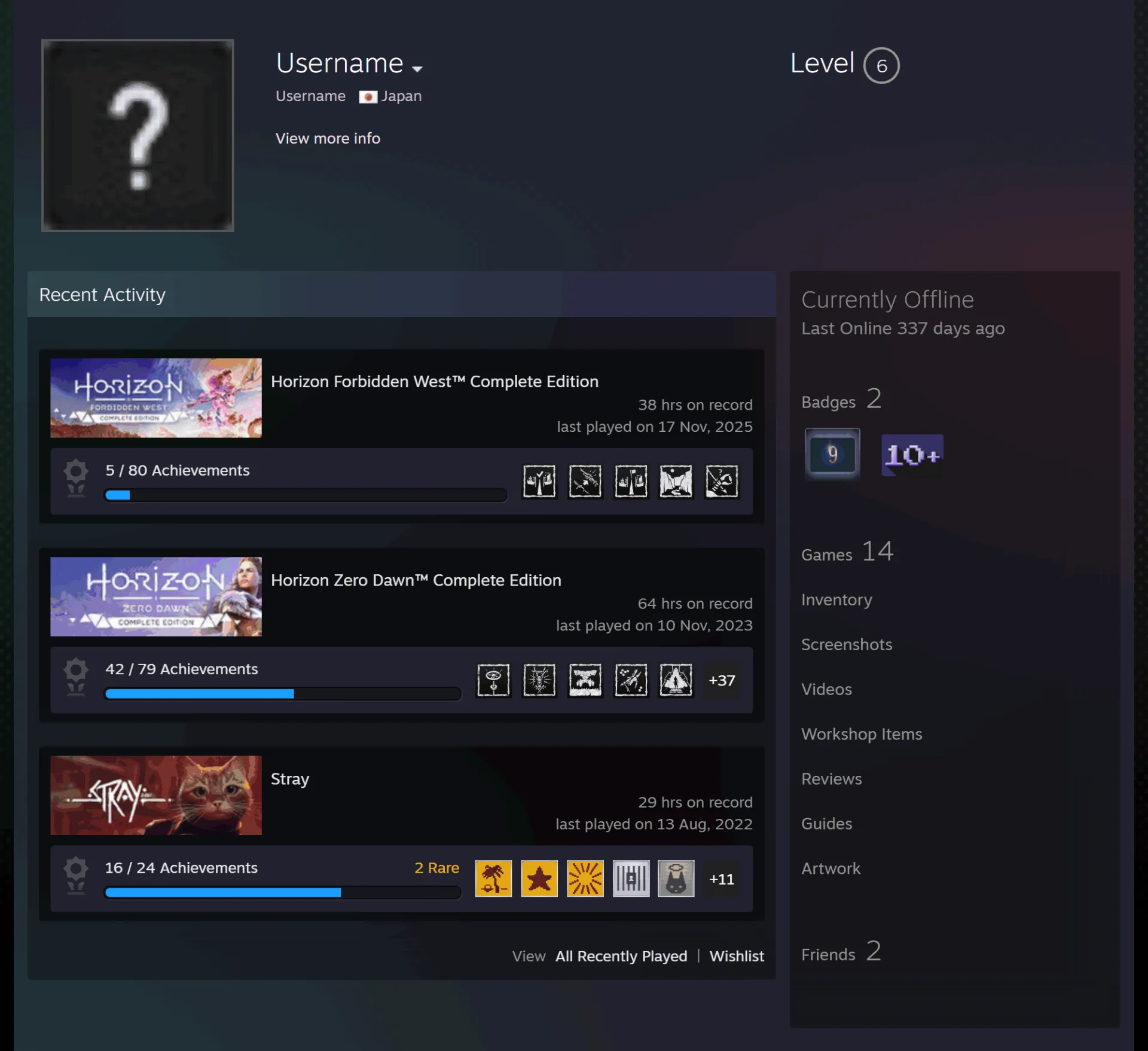Open 16 / 24 Achievements for Stray

coord(181,868)
